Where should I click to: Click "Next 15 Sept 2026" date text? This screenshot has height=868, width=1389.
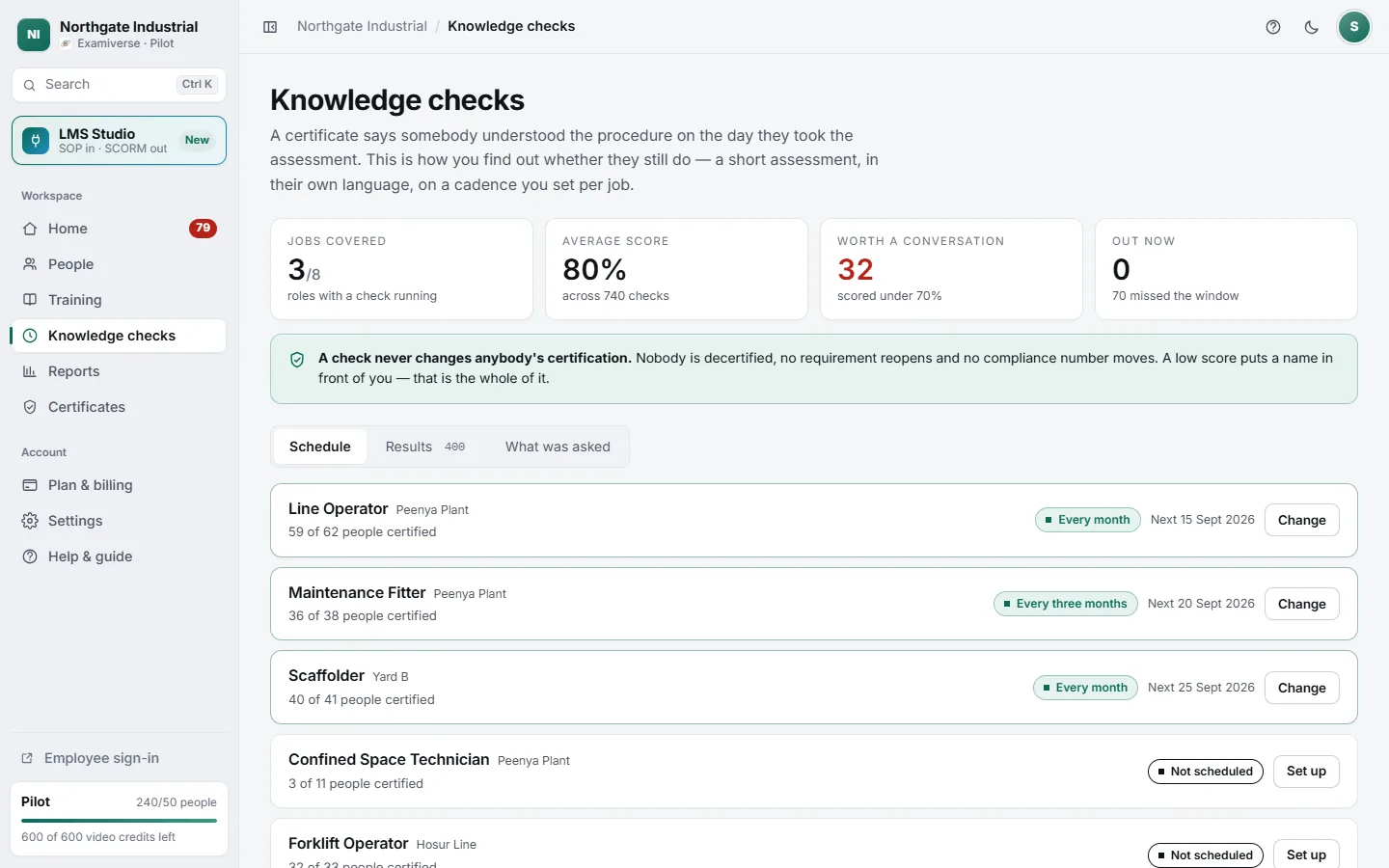click(1203, 520)
